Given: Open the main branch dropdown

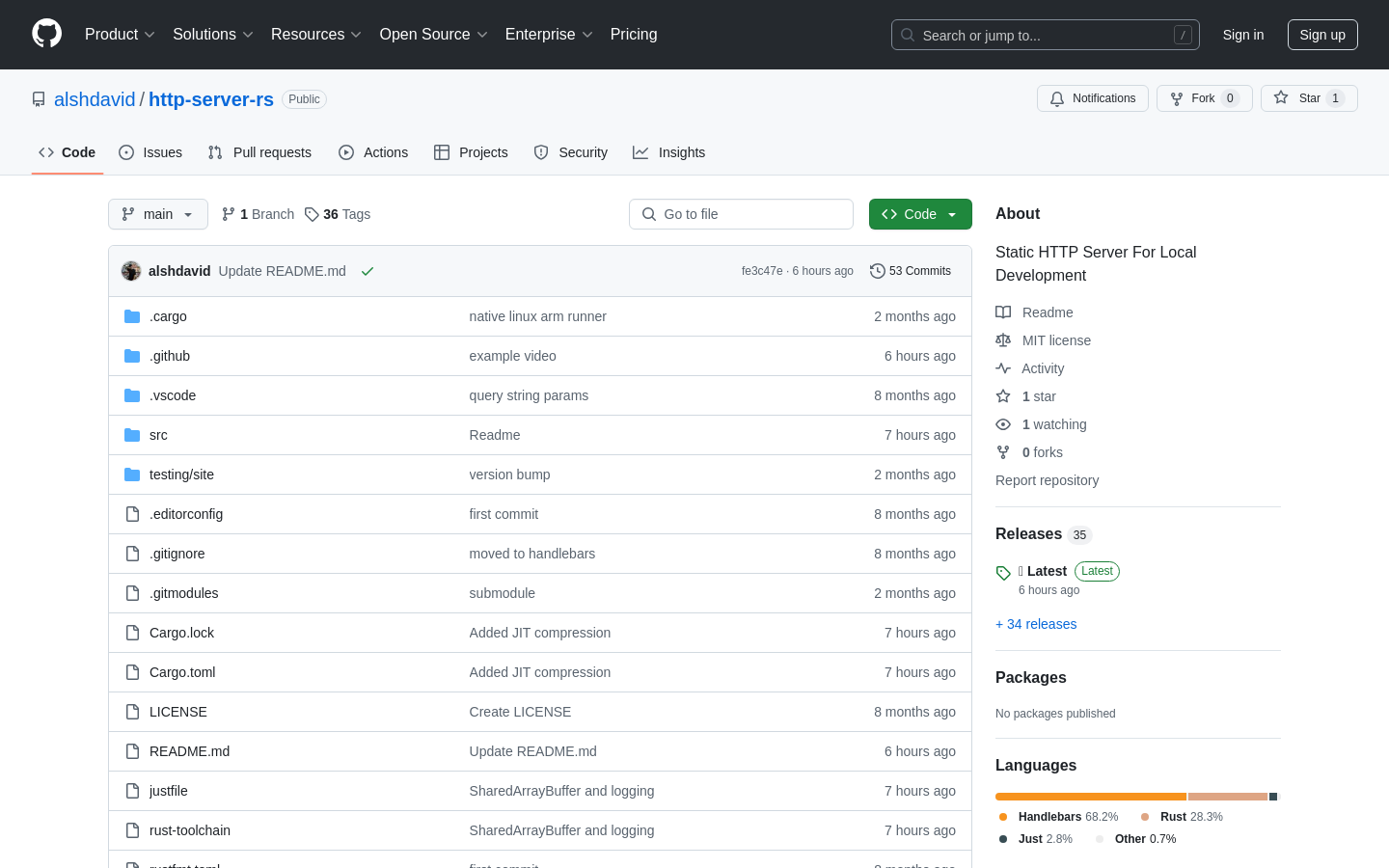Looking at the screenshot, I should (158, 214).
